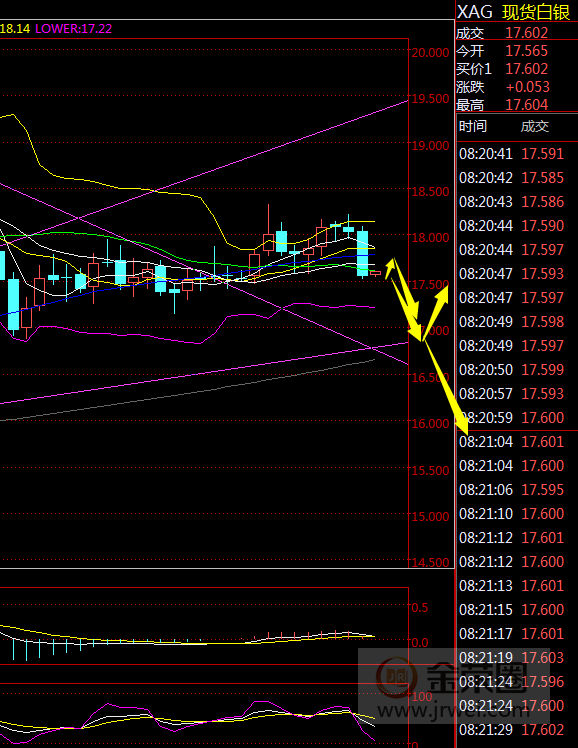Select the tick row at 08:21:10
578x748 pixels.
(517, 514)
